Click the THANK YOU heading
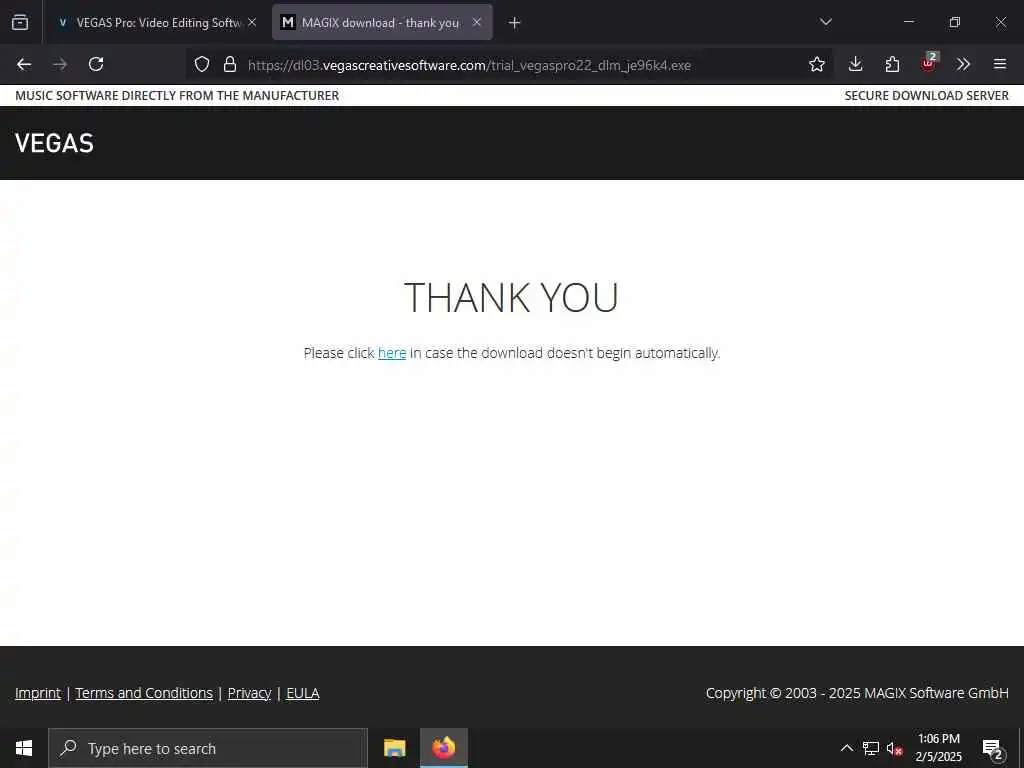 511,297
